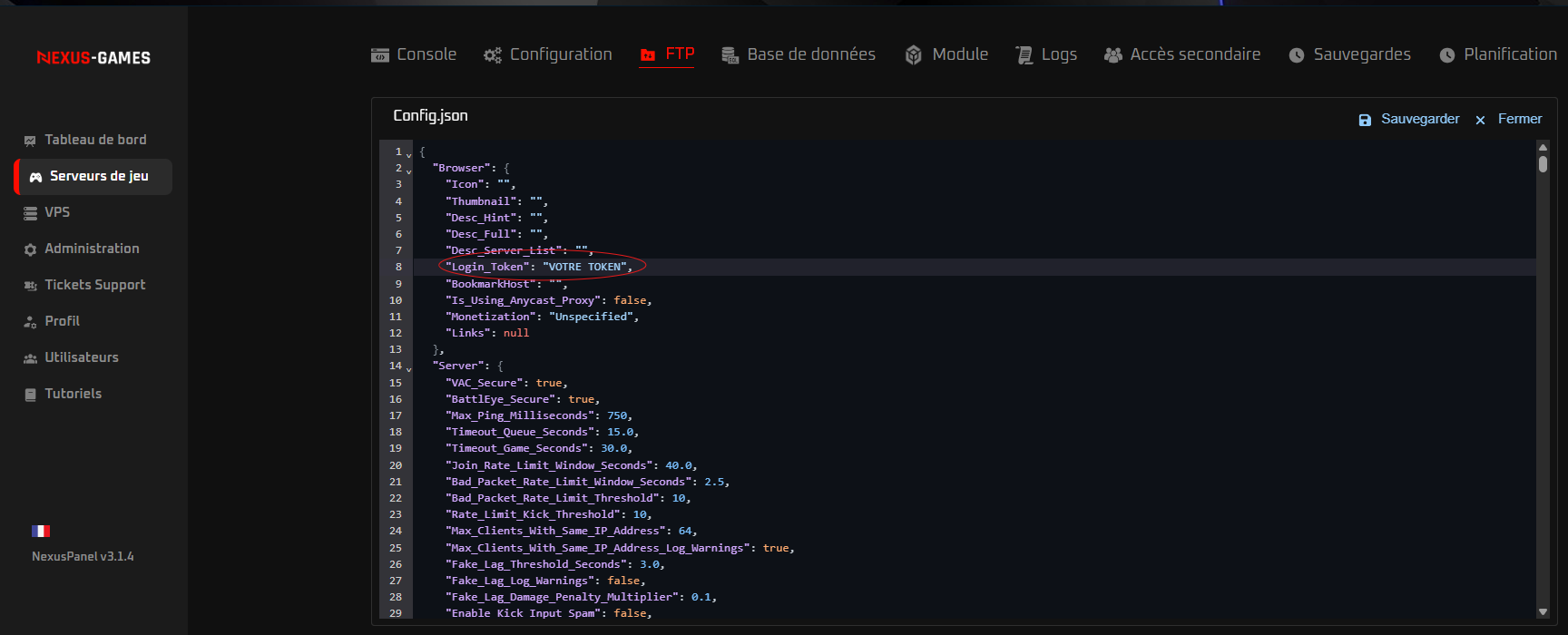This screenshot has height=635, width=1568.
Task: Click the Tableau de bord sidebar icon
Action: 30,141
